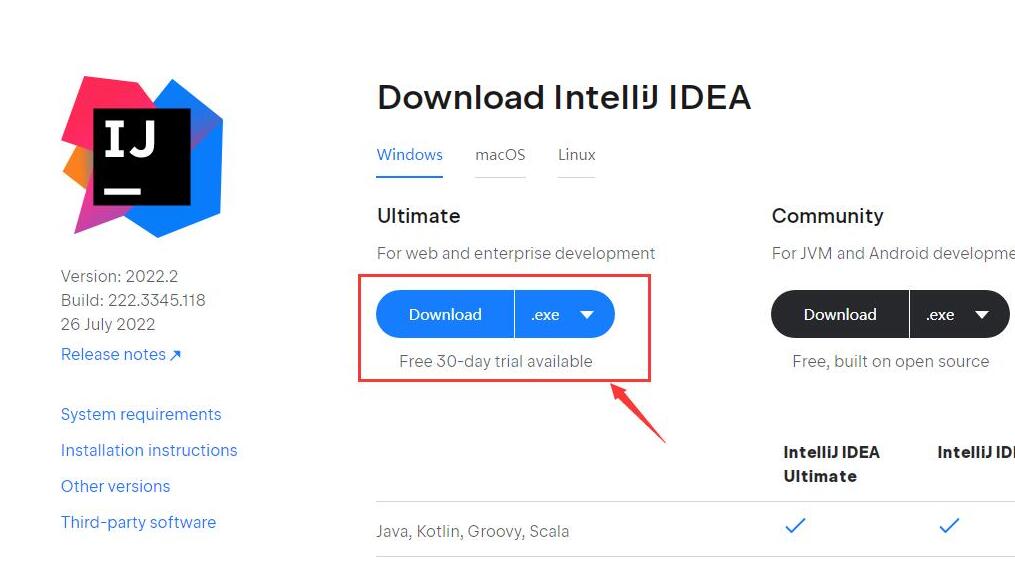This screenshot has width=1015, height=563.
Task: Switch to the macOS tab
Action: [x=500, y=155]
